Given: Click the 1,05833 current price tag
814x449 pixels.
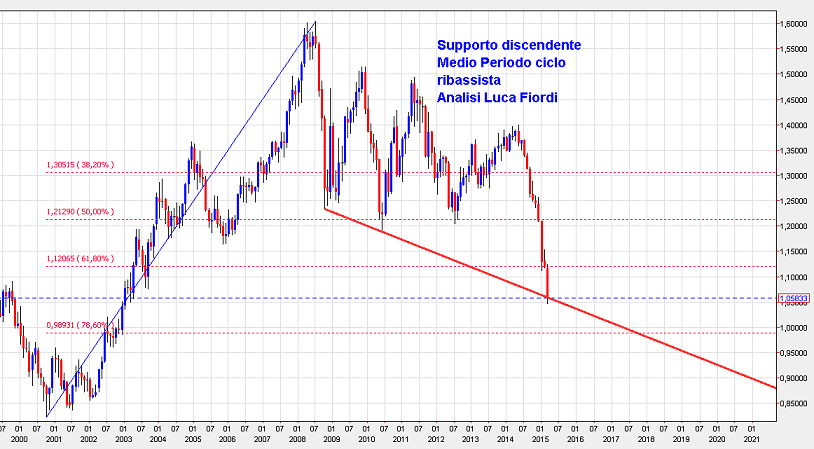Looking at the screenshot, I should click(x=794, y=298).
